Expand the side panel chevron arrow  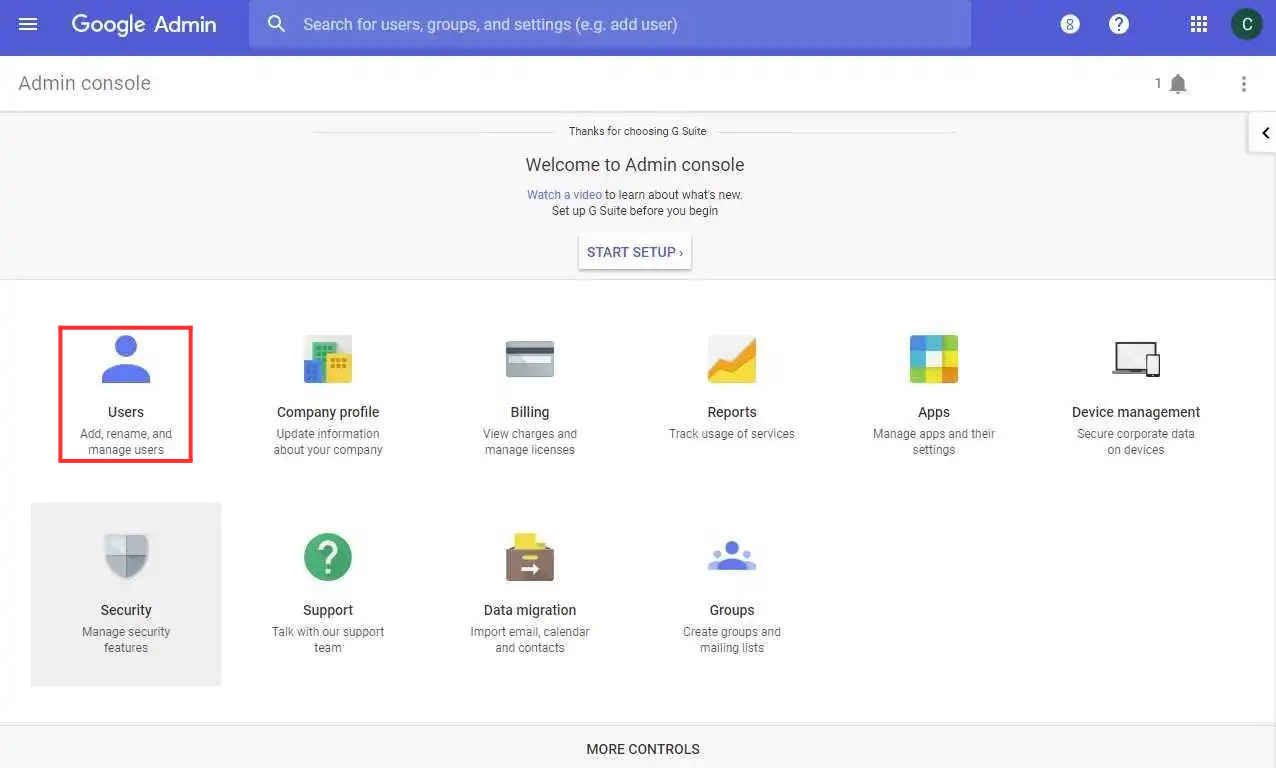tap(1265, 133)
